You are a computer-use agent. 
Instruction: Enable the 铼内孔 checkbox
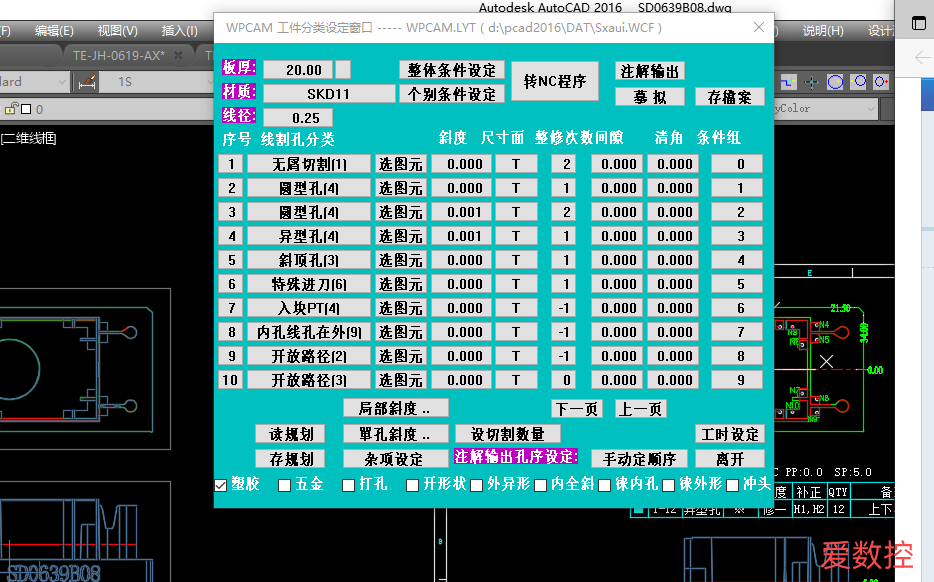tap(605, 485)
